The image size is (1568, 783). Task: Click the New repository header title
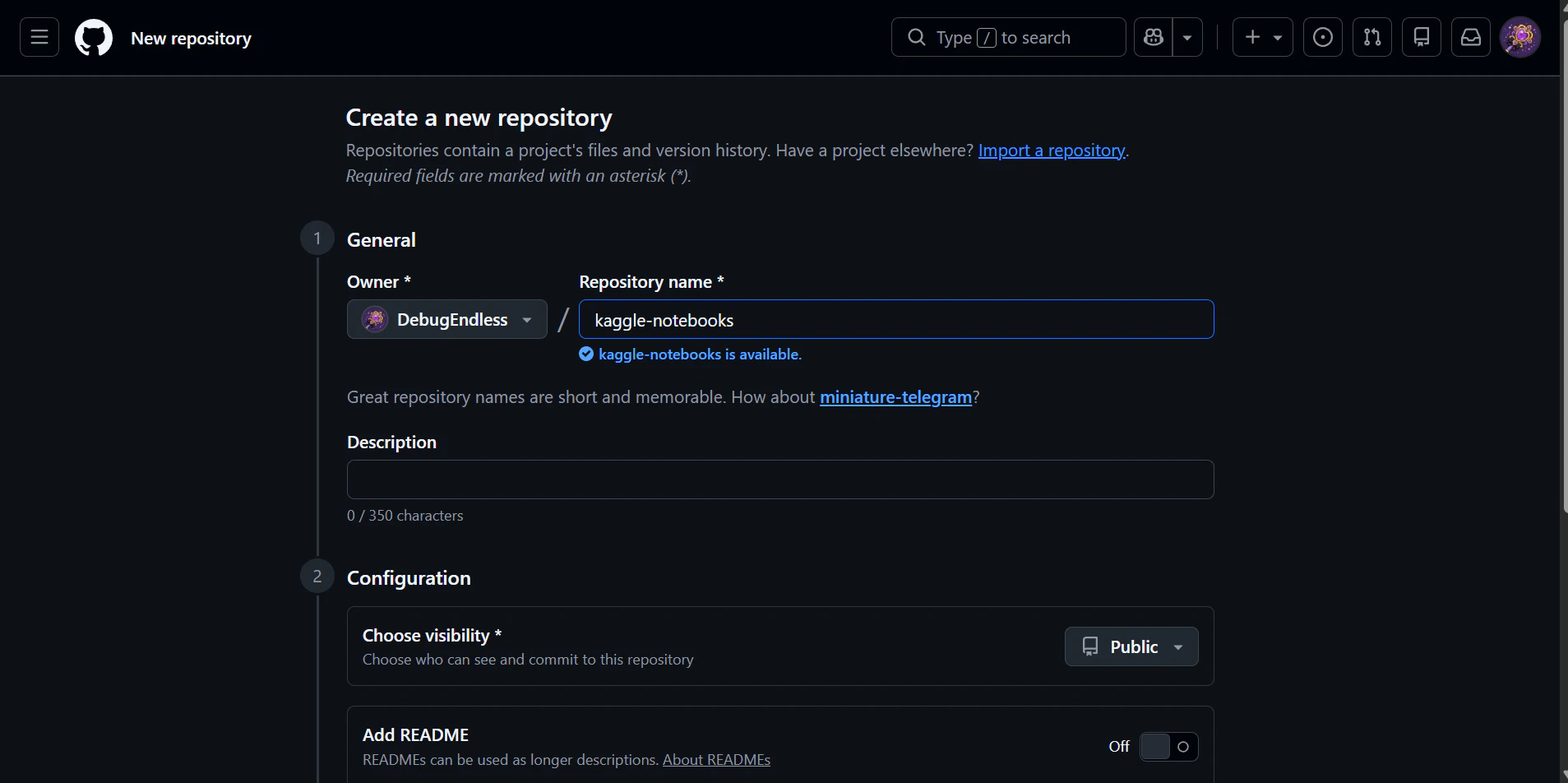[x=192, y=38]
